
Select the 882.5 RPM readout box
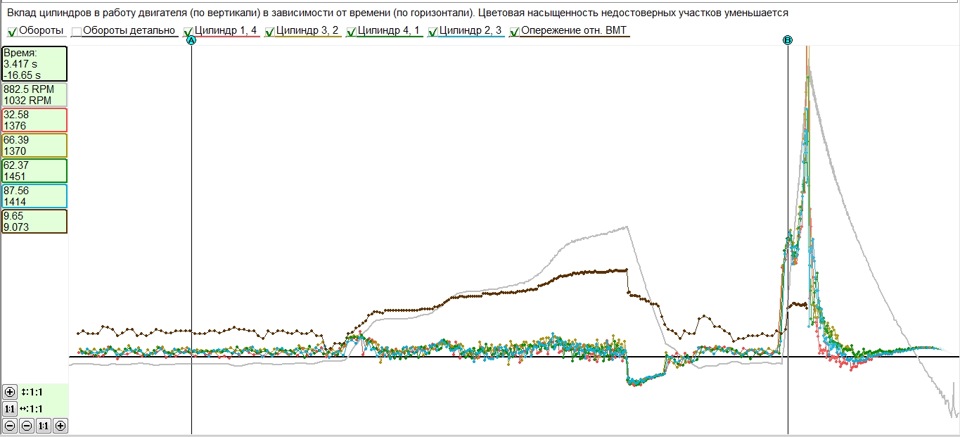(34, 94)
